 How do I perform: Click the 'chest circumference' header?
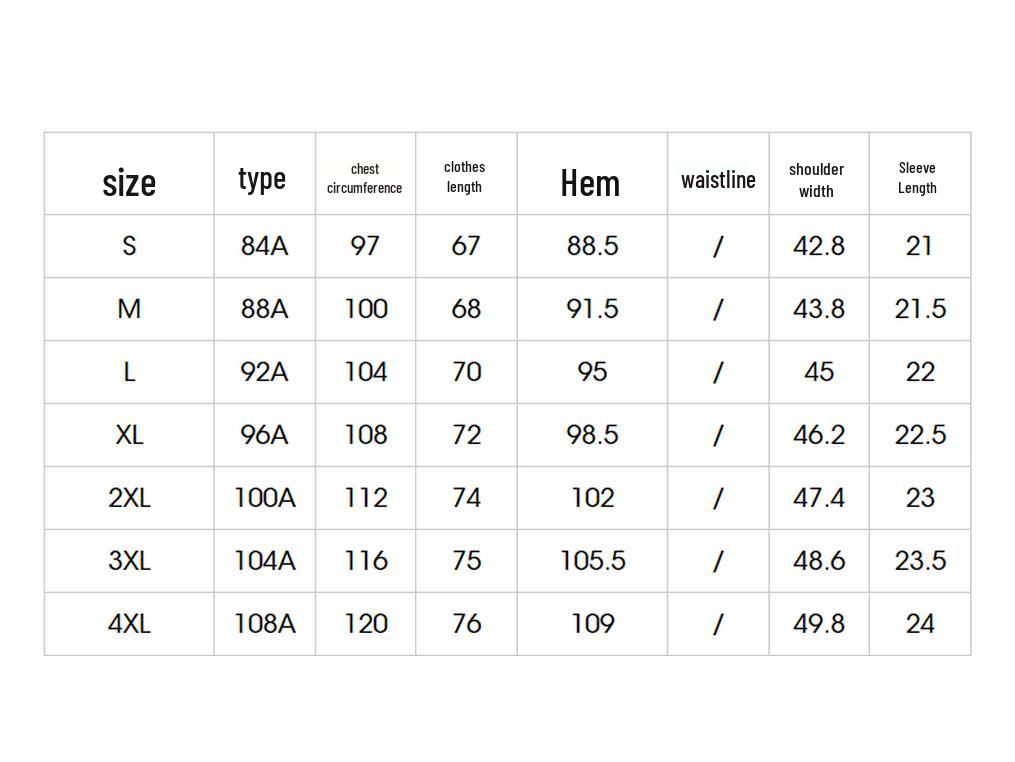(364, 179)
